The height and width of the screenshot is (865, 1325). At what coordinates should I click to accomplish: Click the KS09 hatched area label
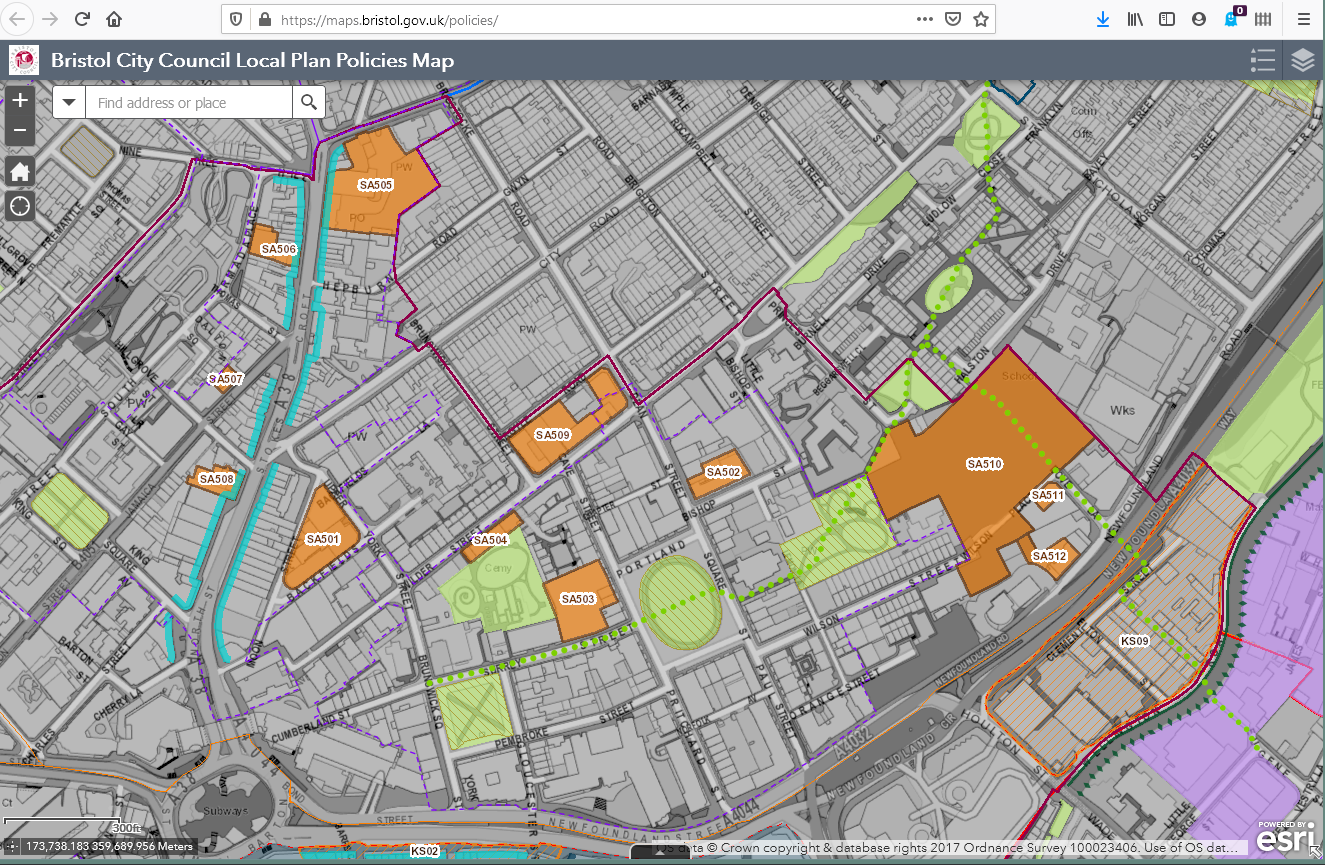pos(1134,640)
